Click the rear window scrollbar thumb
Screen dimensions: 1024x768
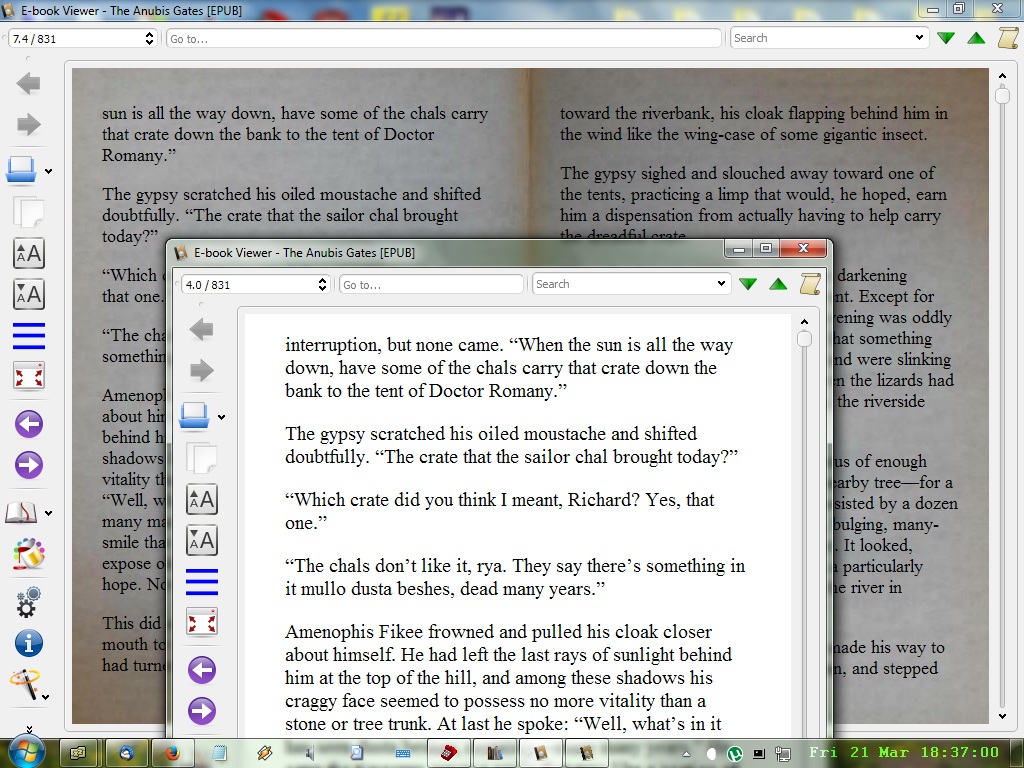coord(1002,95)
